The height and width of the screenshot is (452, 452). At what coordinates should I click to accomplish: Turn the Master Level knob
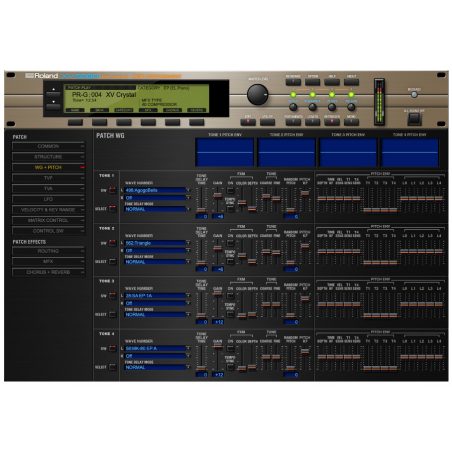tap(257, 94)
